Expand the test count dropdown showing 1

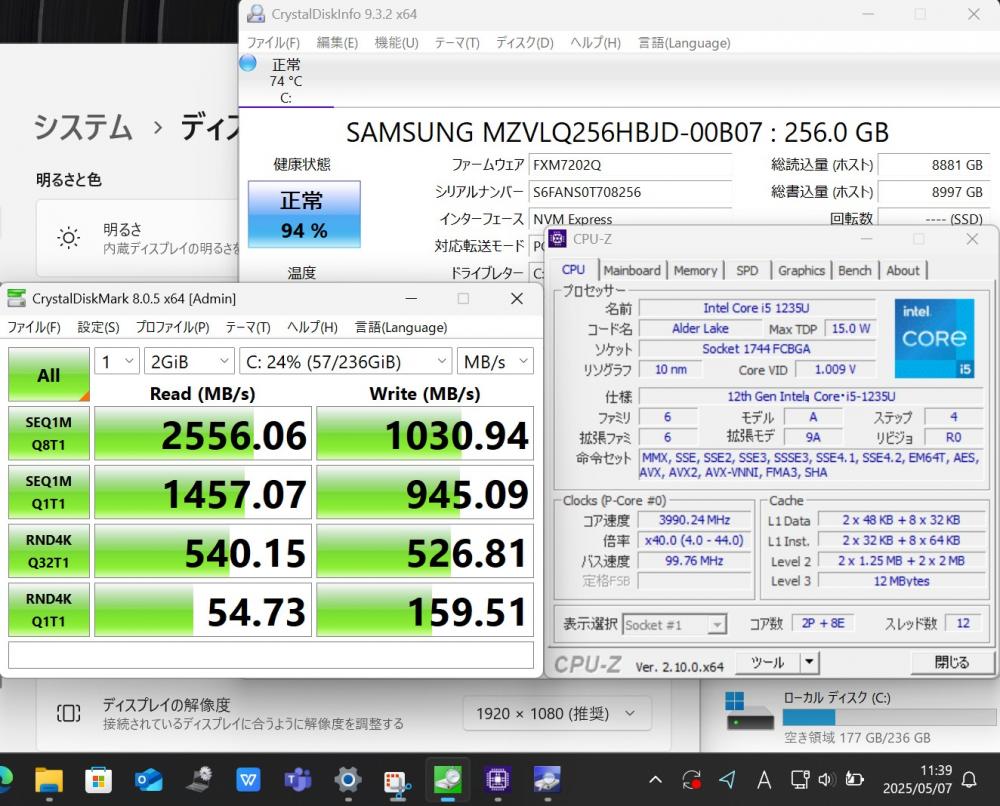tap(117, 362)
